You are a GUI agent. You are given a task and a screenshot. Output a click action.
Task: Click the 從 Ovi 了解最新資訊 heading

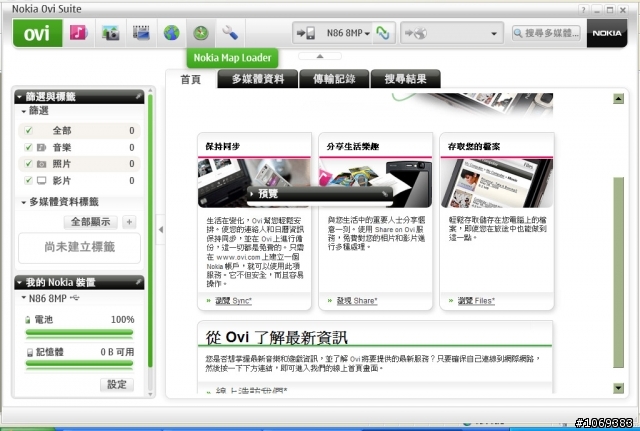(276, 337)
